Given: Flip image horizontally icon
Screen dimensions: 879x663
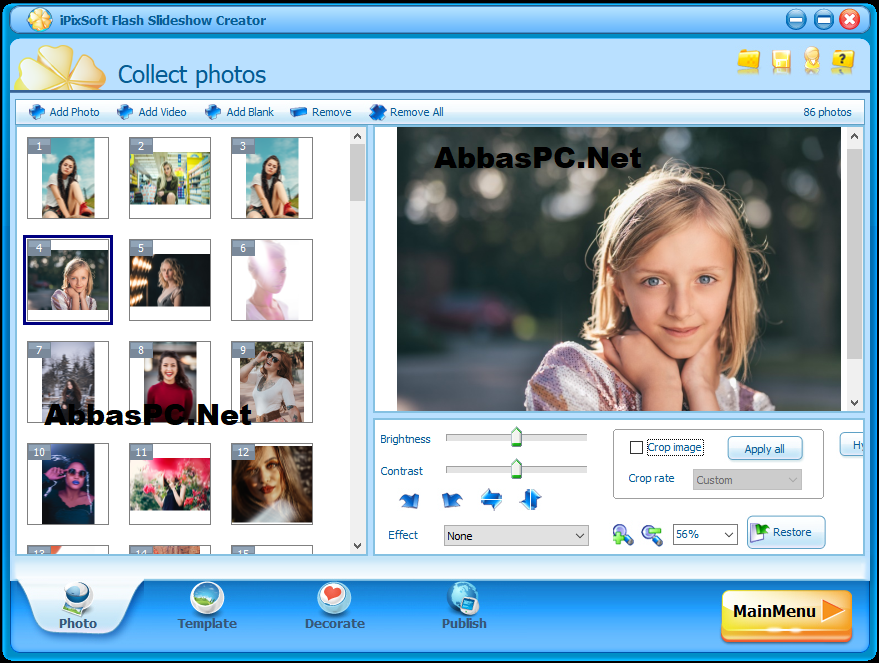Looking at the screenshot, I should click(491, 499).
